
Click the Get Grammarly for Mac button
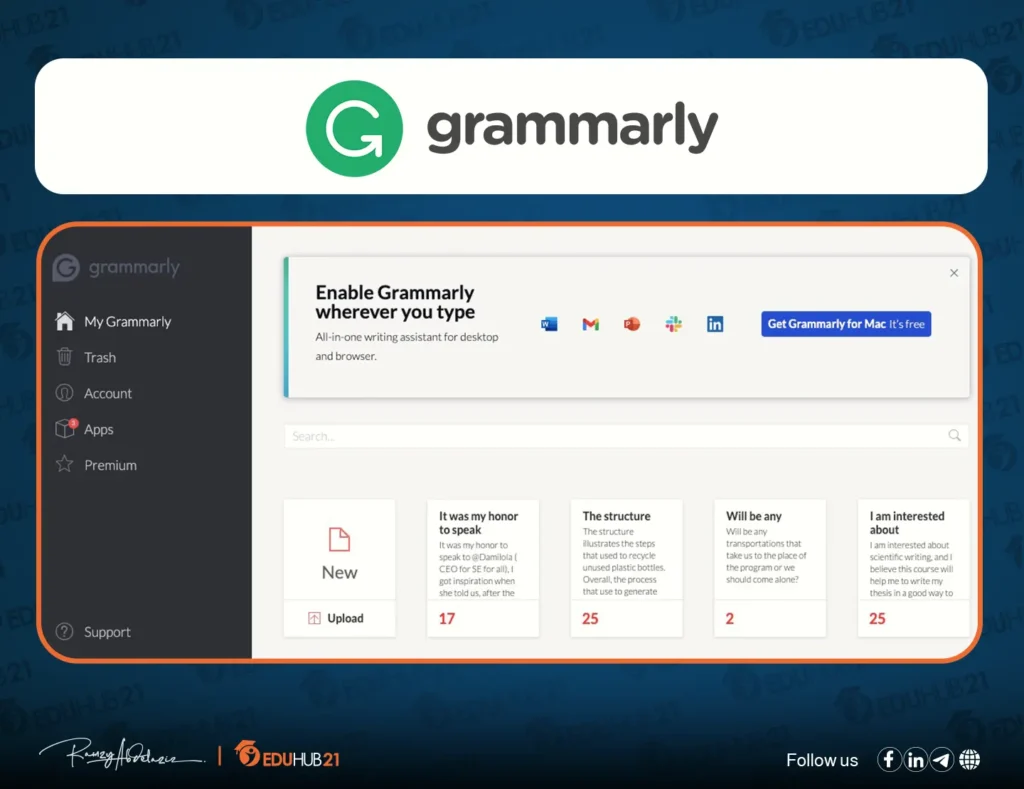tap(845, 324)
